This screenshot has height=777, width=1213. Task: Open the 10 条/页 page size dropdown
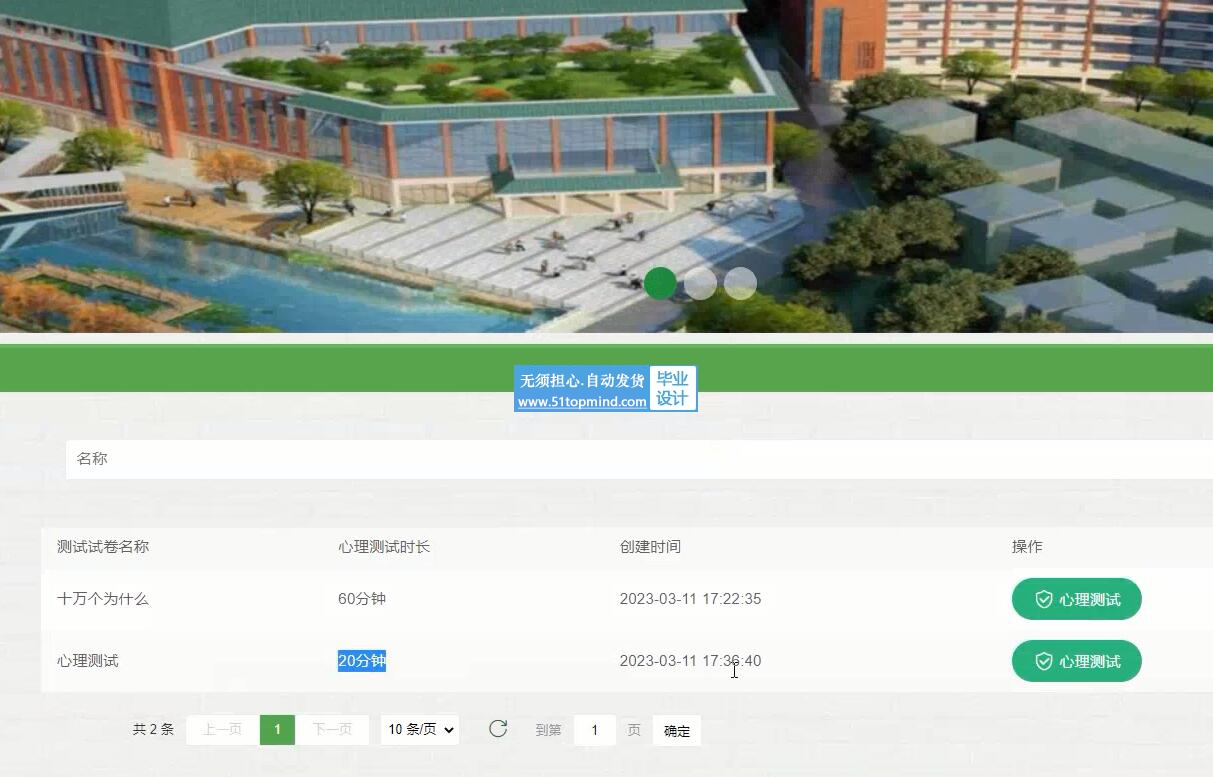[420, 730]
